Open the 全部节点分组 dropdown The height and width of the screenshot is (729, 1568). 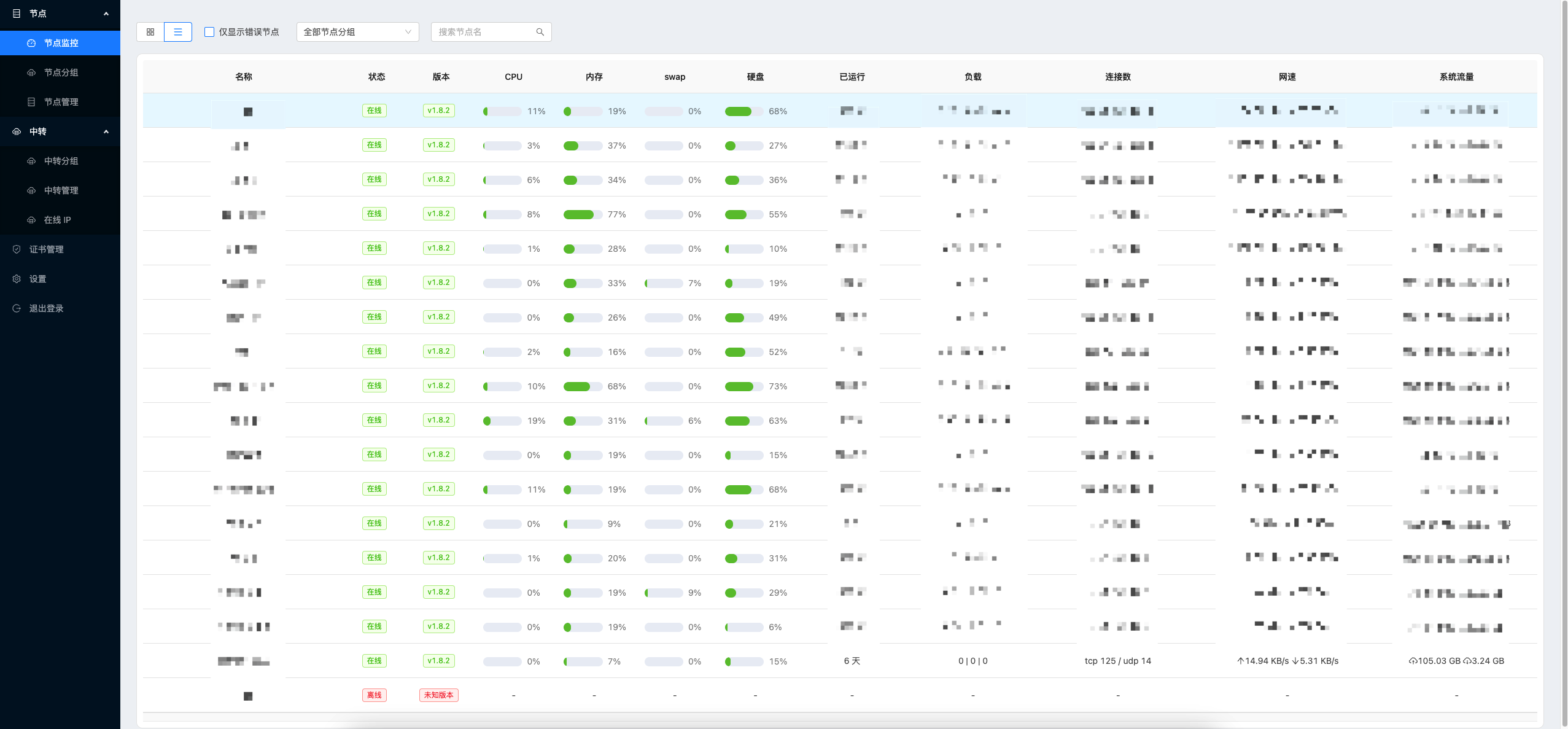(x=358, y=32)
